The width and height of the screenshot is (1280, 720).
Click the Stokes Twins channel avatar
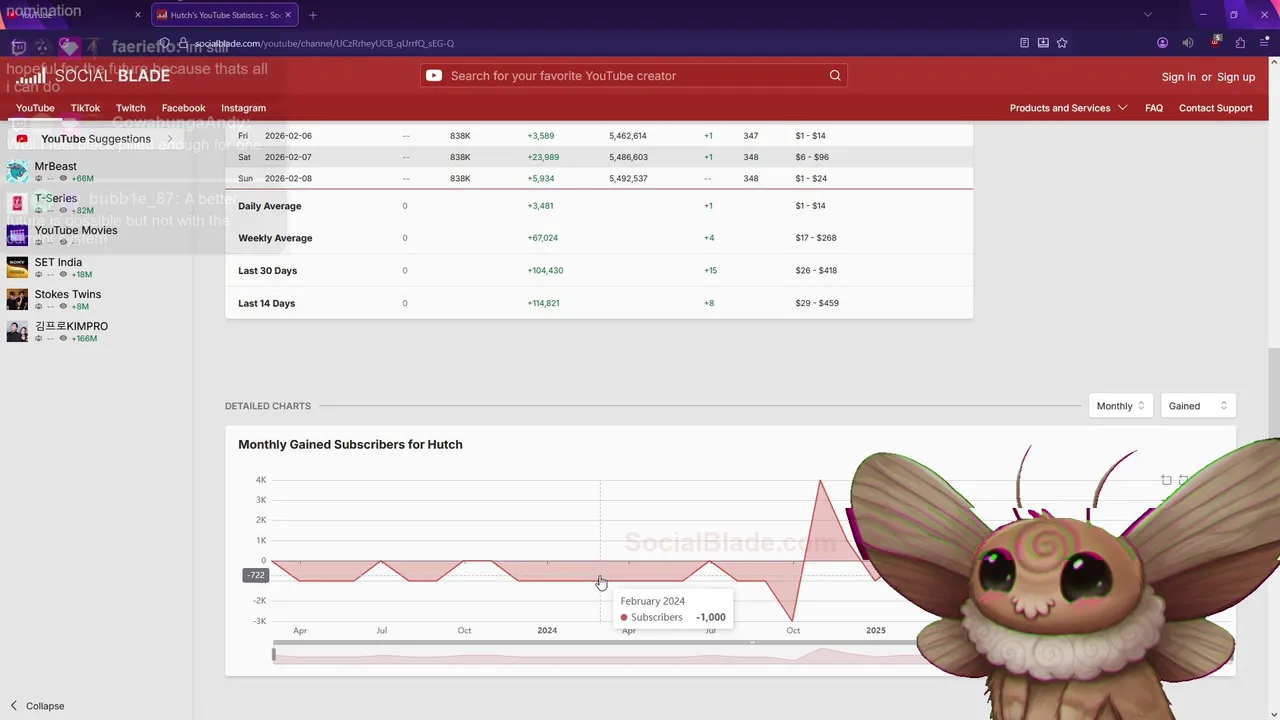click(x=17, y=300)
